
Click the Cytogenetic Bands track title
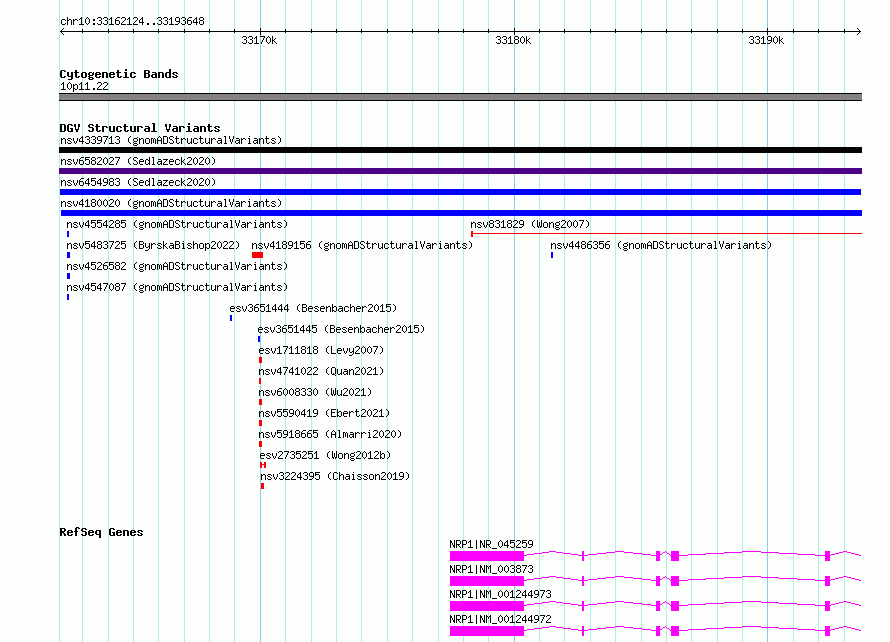tap(119, 74)
